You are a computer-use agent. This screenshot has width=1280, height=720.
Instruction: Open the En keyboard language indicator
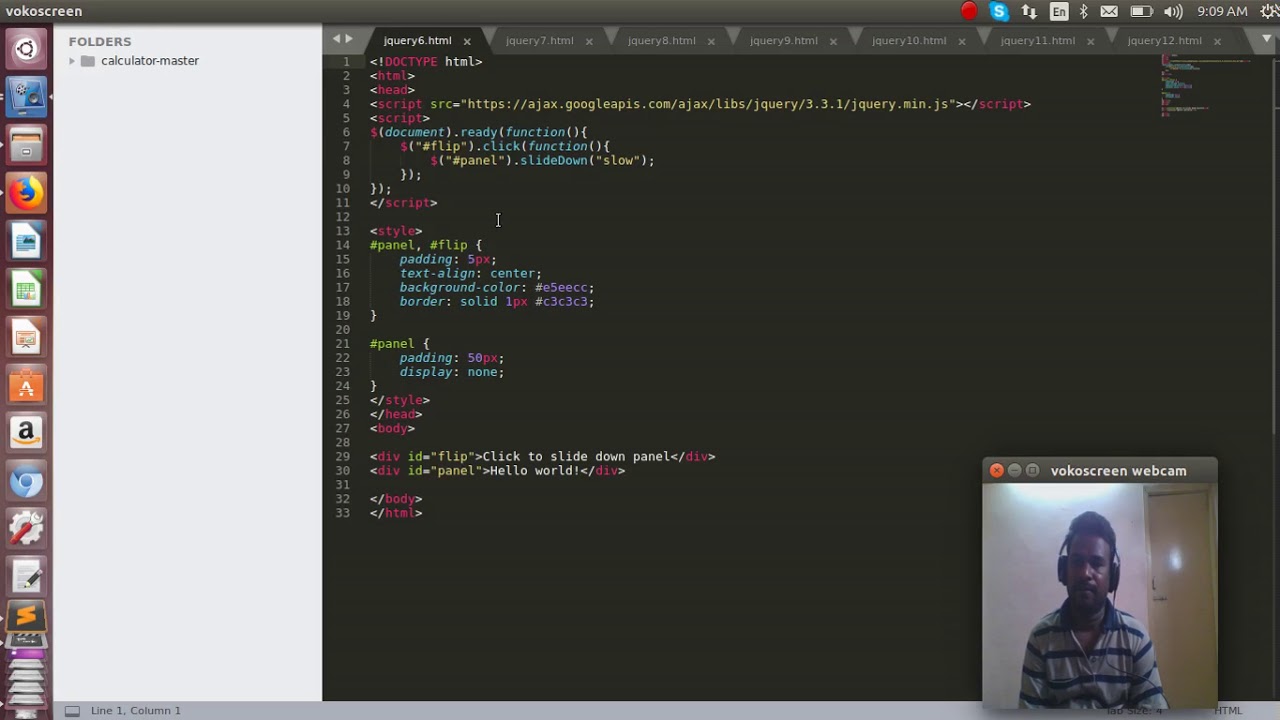(1059, 11)
